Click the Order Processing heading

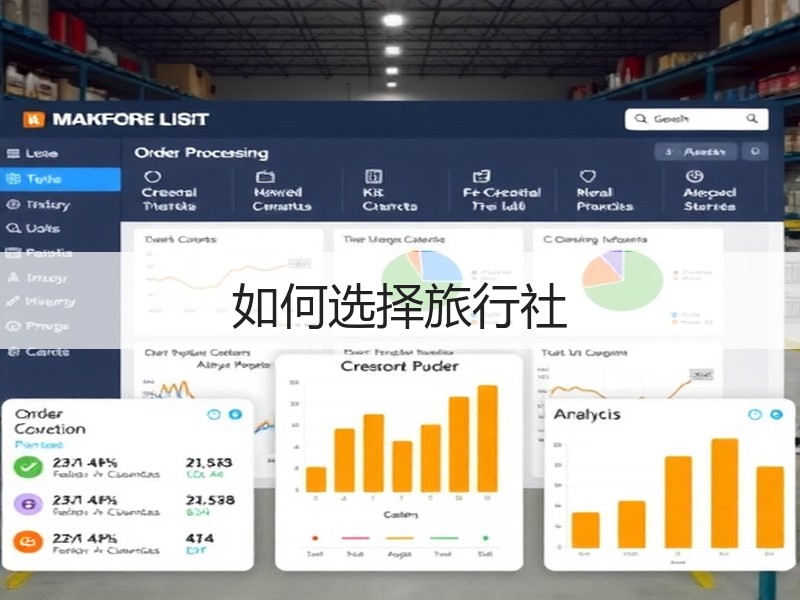[x=201, y=153]
